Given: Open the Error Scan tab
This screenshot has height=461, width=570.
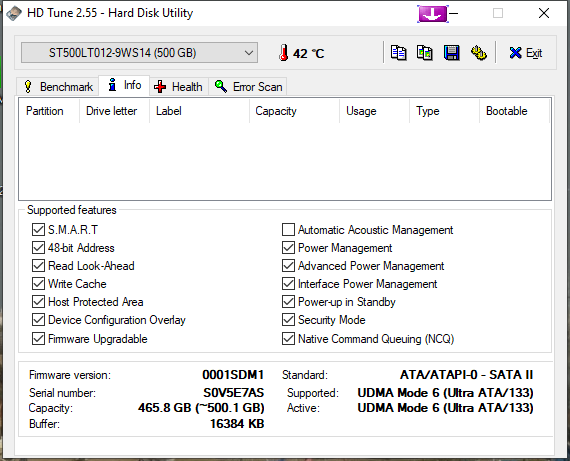Looking at the screenshot, I should 248,87.
